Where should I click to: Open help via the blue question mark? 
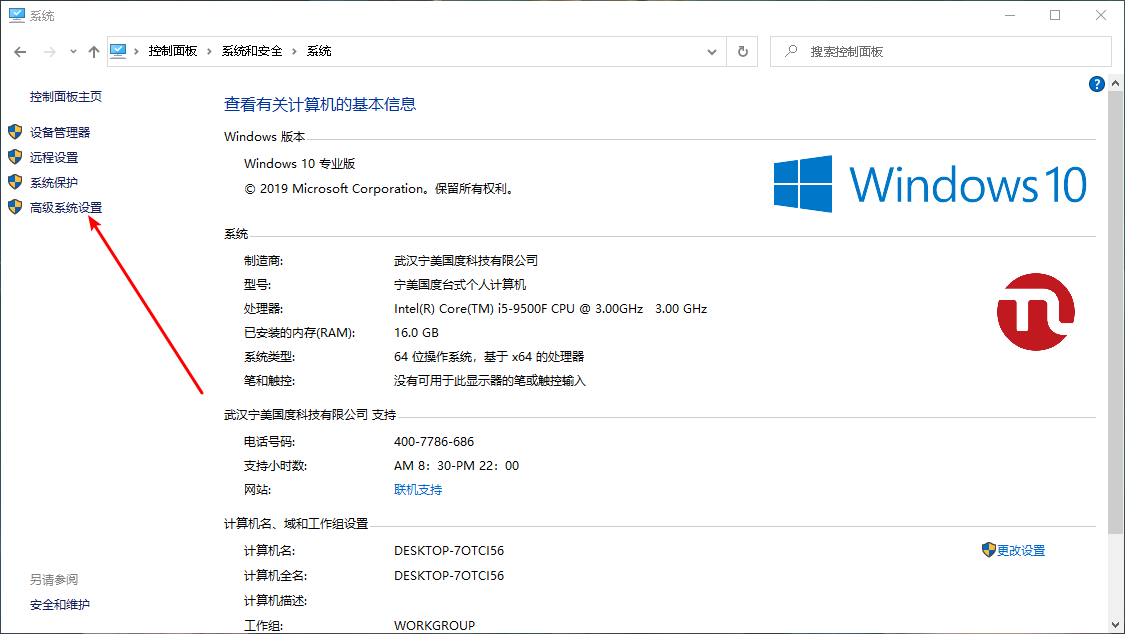pyautogui.click(x=1096, y=85)
